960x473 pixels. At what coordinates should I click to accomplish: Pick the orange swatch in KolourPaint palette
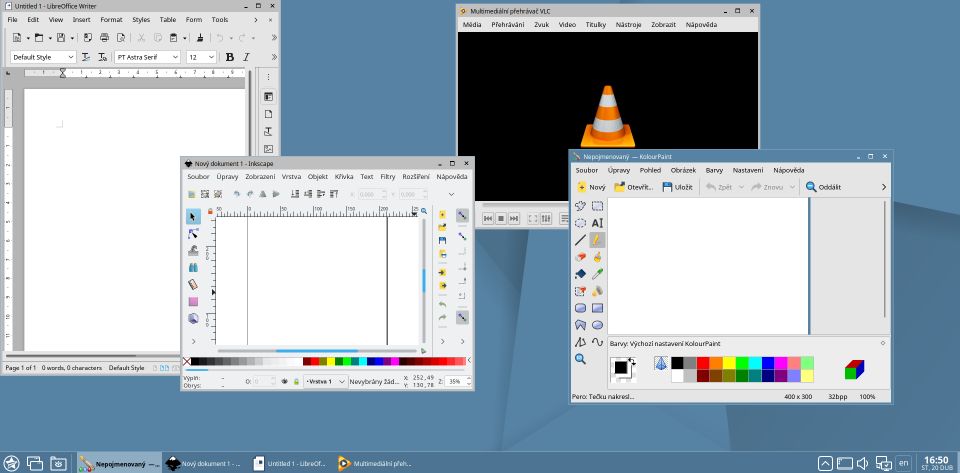pyautogui.click(x=716, y=363)
